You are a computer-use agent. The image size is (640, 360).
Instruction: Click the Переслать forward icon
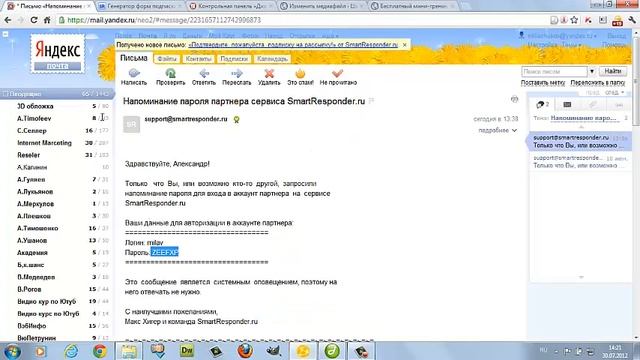[x=237, y=73]
